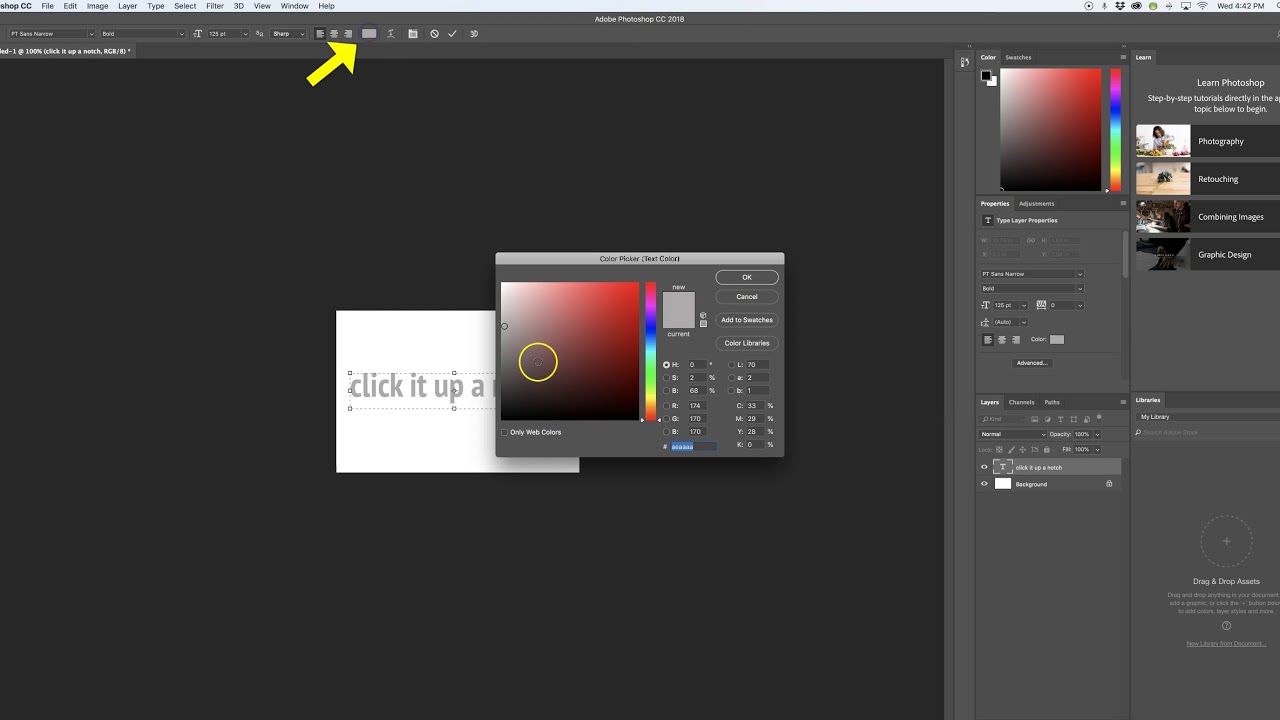
Task: Switch to the Swatches tab
Action: pyautogui.click(x=1018, y=57)
